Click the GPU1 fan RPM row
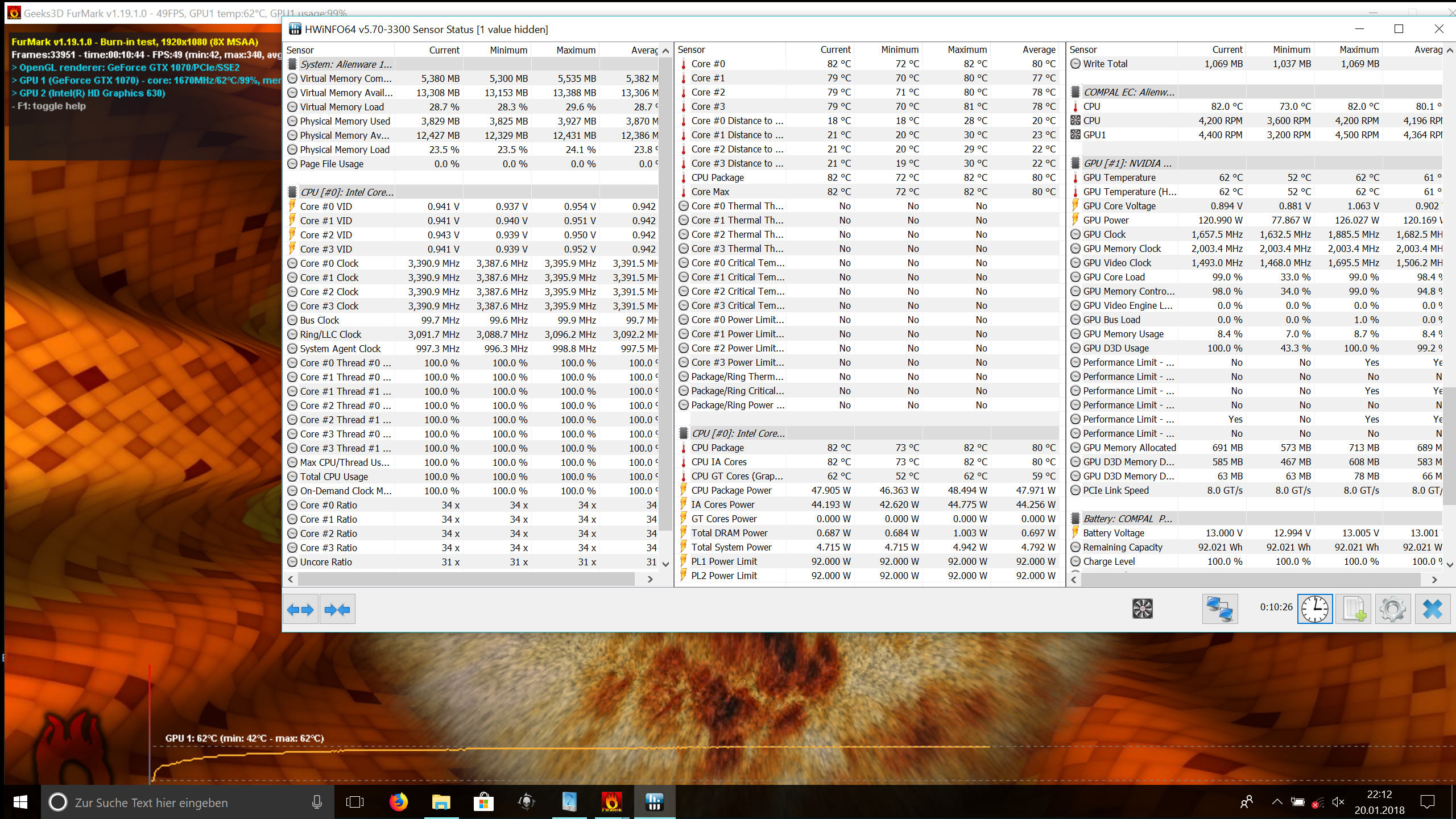Screen dimensions: 1456x819 click(x=1256, y=135)
